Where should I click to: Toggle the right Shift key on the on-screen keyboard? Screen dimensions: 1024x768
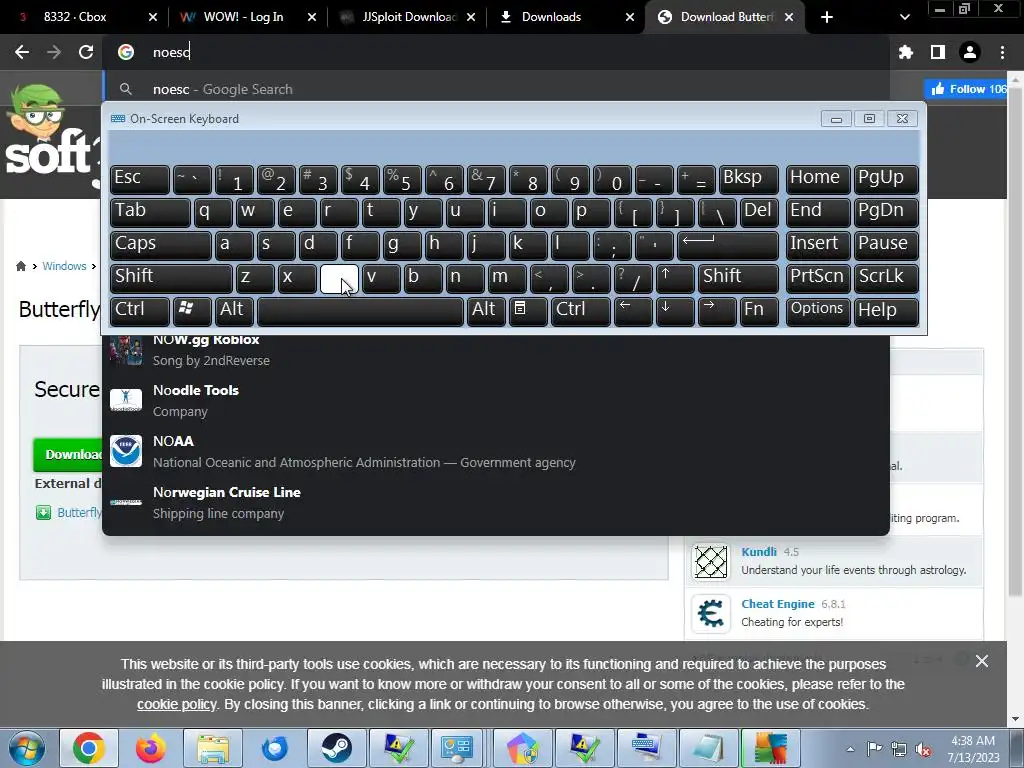click(x=738, y=278)
